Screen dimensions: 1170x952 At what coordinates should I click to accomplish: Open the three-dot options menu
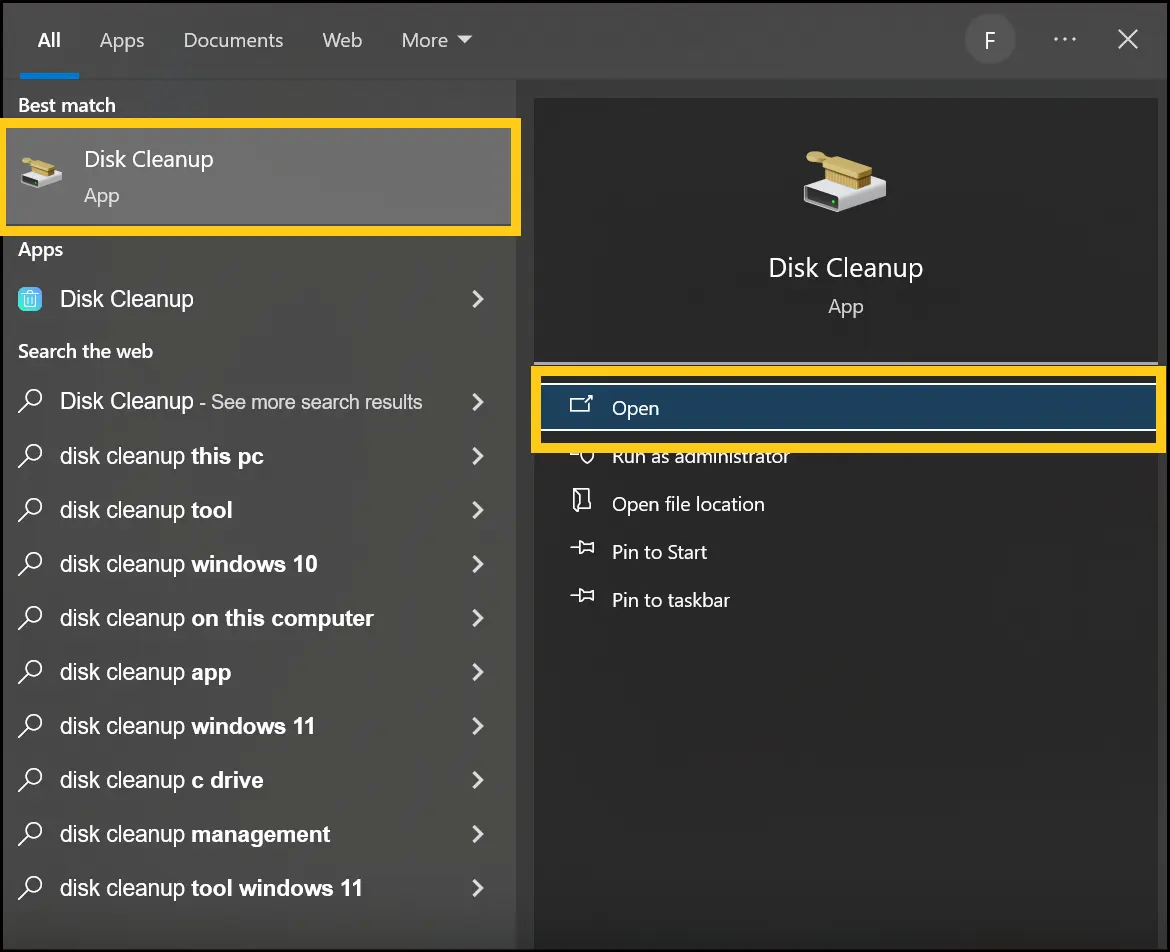pyautogui.click(x=1064, y=39)
